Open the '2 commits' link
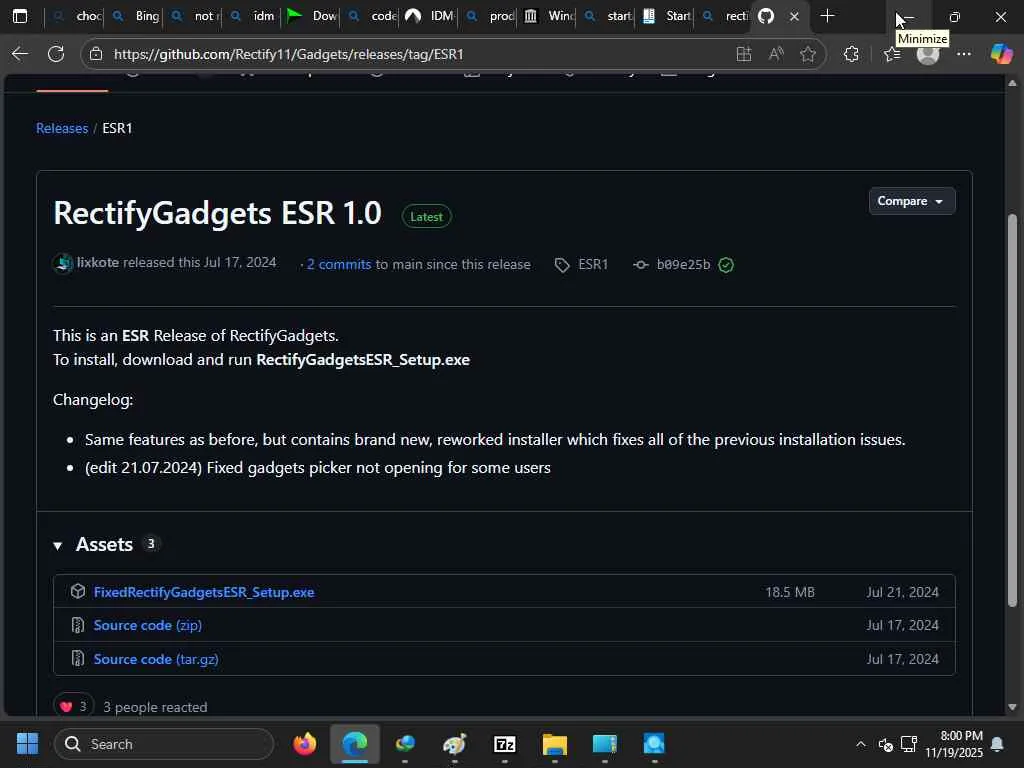This screenshot has width=1024, height=768. coord(339,264)
